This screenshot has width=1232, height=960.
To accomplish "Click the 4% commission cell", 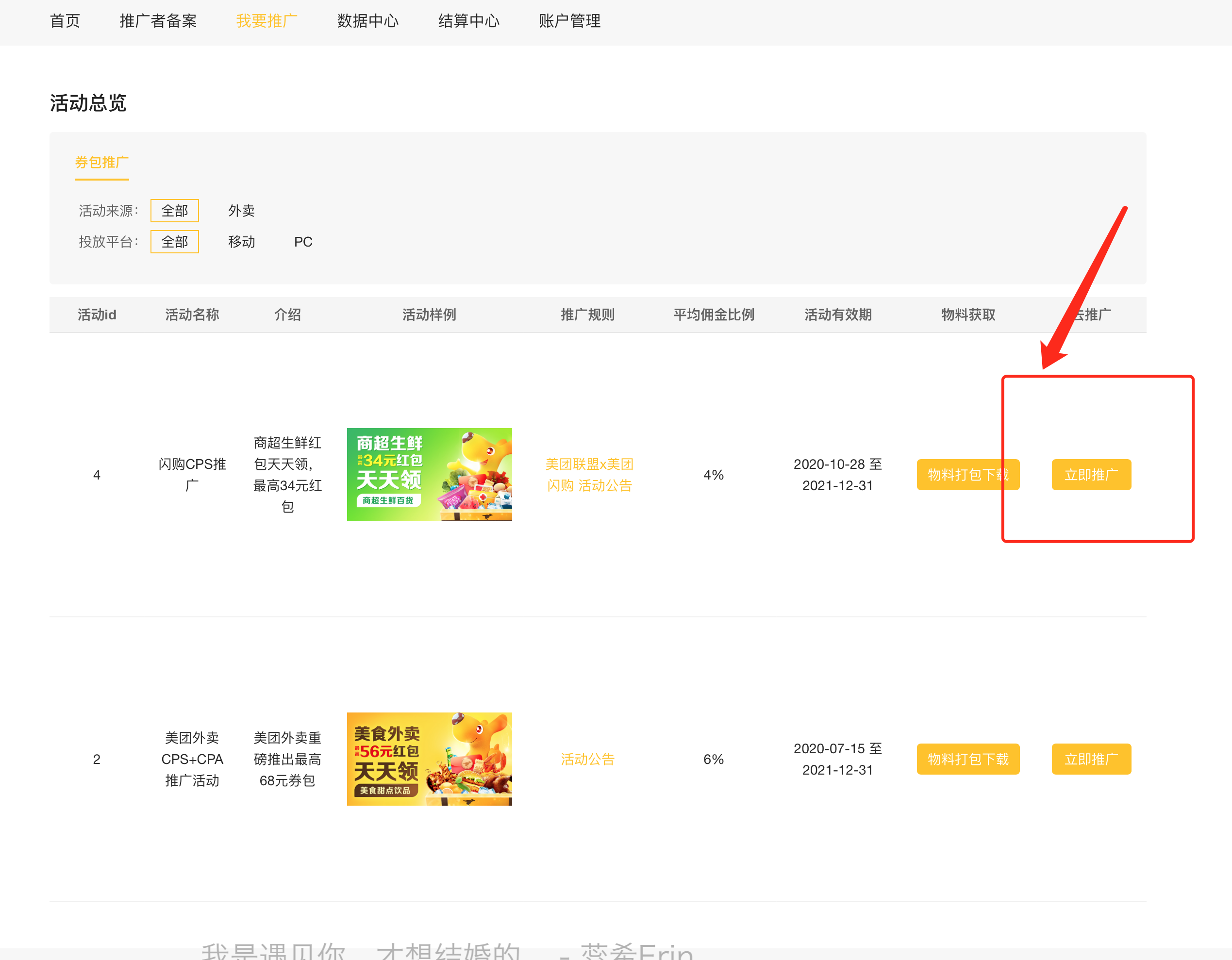I will [714, 475].
